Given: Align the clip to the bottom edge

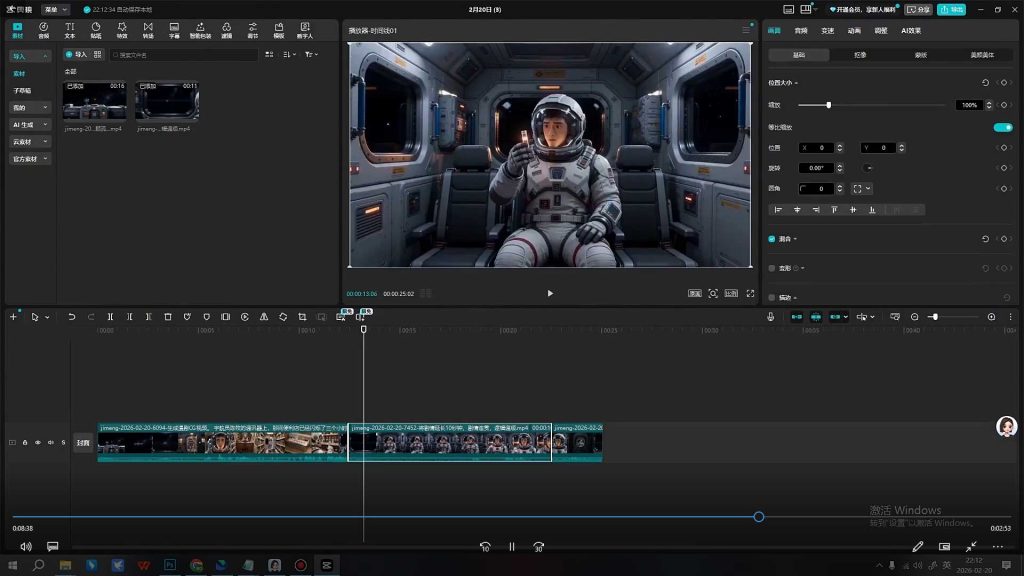Looking at the screenshot, I should (x=872, y=210).
